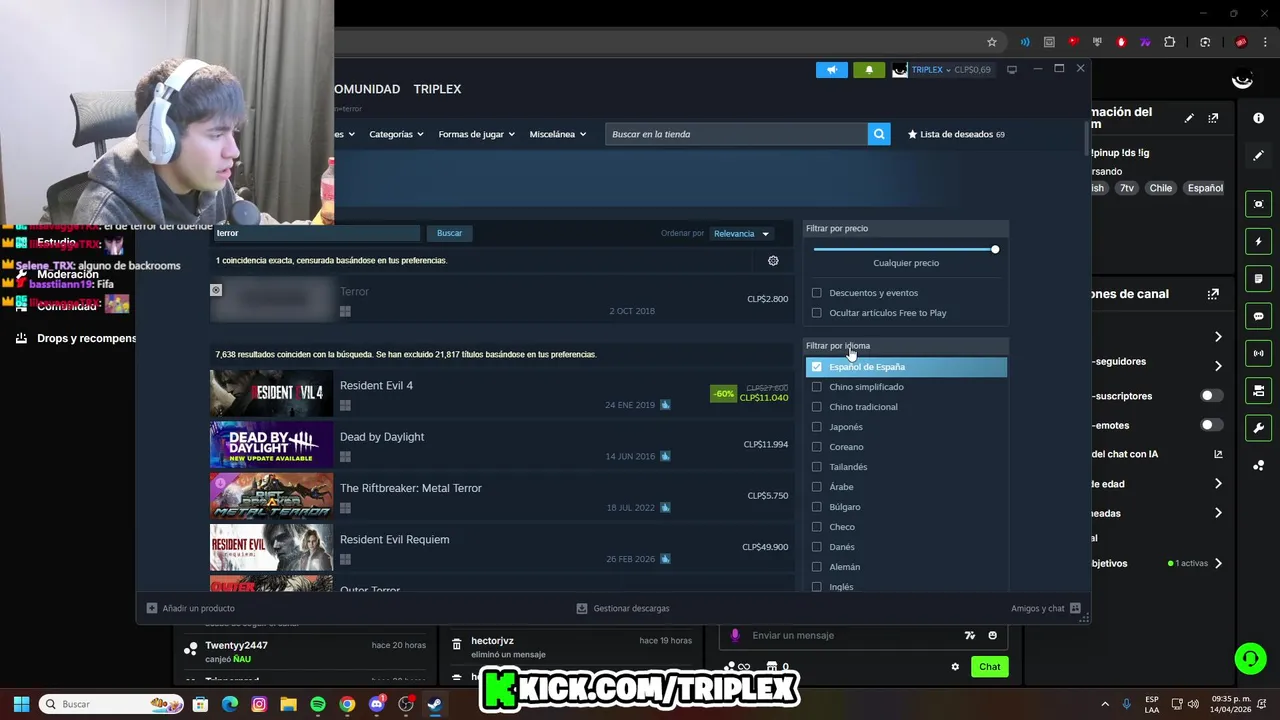Open the TRIPLEX profile tab in Steam
This screenshot has width=1280, height=720.
click(437, 89)
